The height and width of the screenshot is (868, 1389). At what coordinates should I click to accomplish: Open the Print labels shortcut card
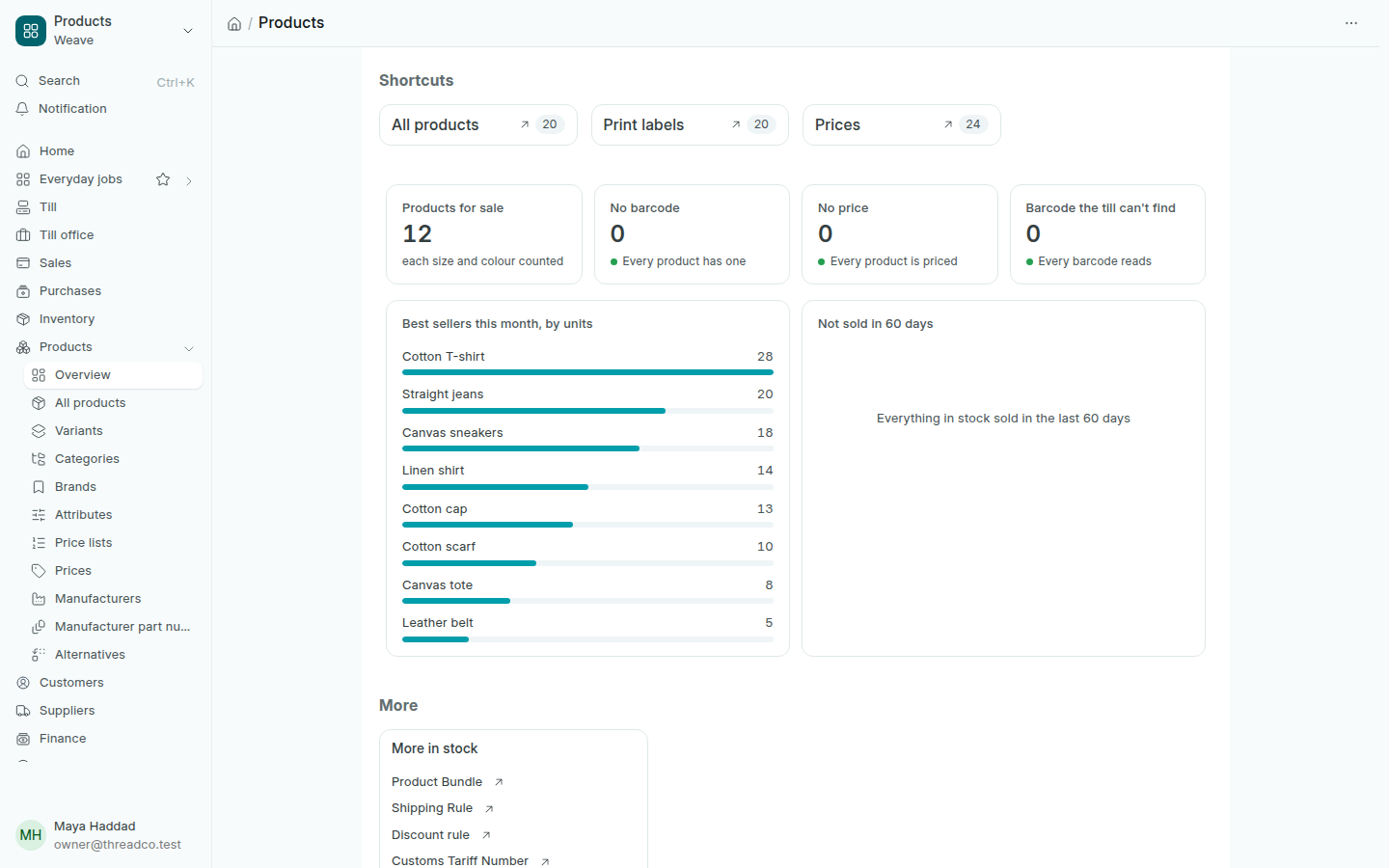pos(690,125)
